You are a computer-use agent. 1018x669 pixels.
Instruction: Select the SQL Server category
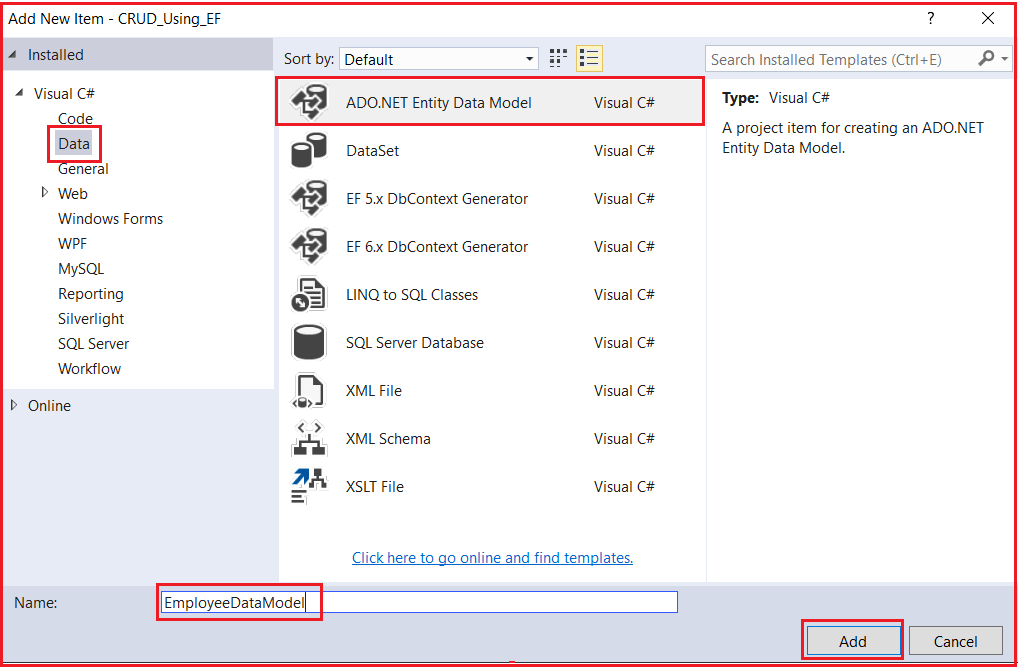[93, 344]
